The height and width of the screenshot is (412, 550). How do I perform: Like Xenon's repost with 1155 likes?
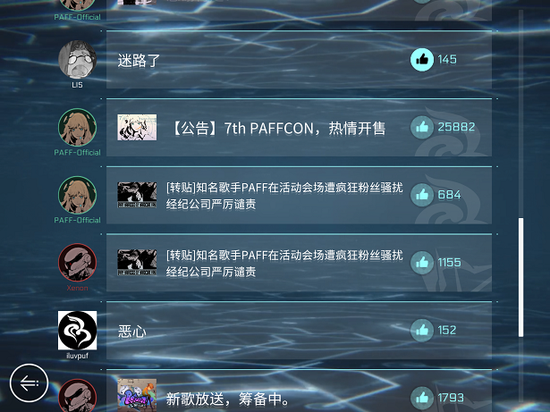[x=422, y=263]
